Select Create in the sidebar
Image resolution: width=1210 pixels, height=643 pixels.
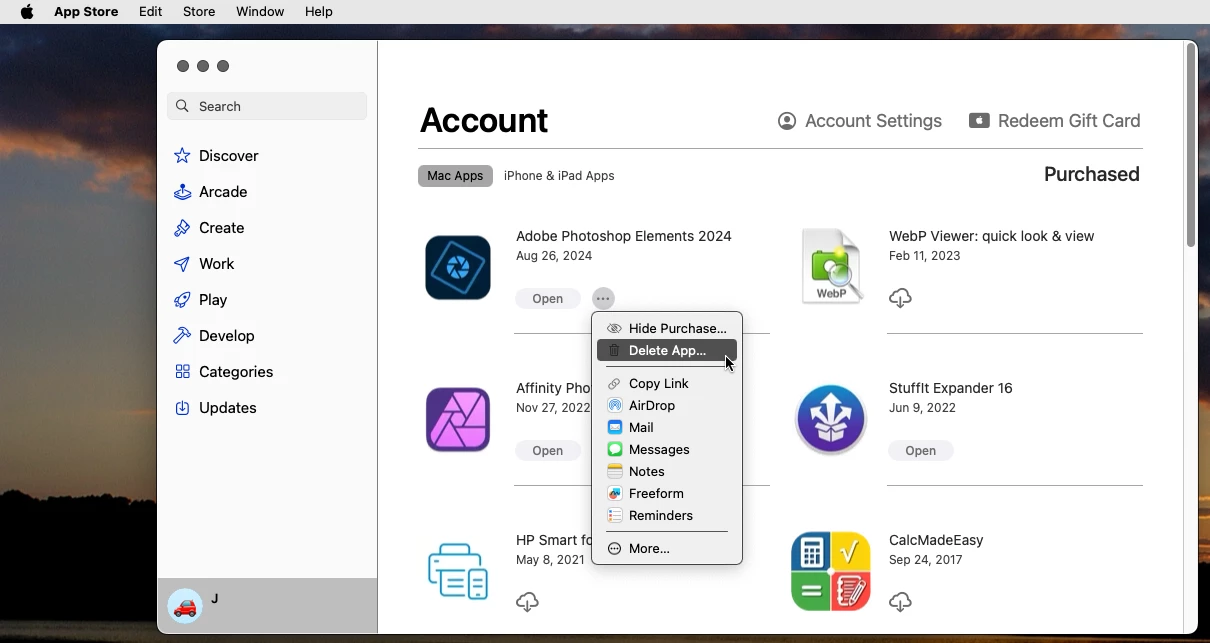(209, 228)
